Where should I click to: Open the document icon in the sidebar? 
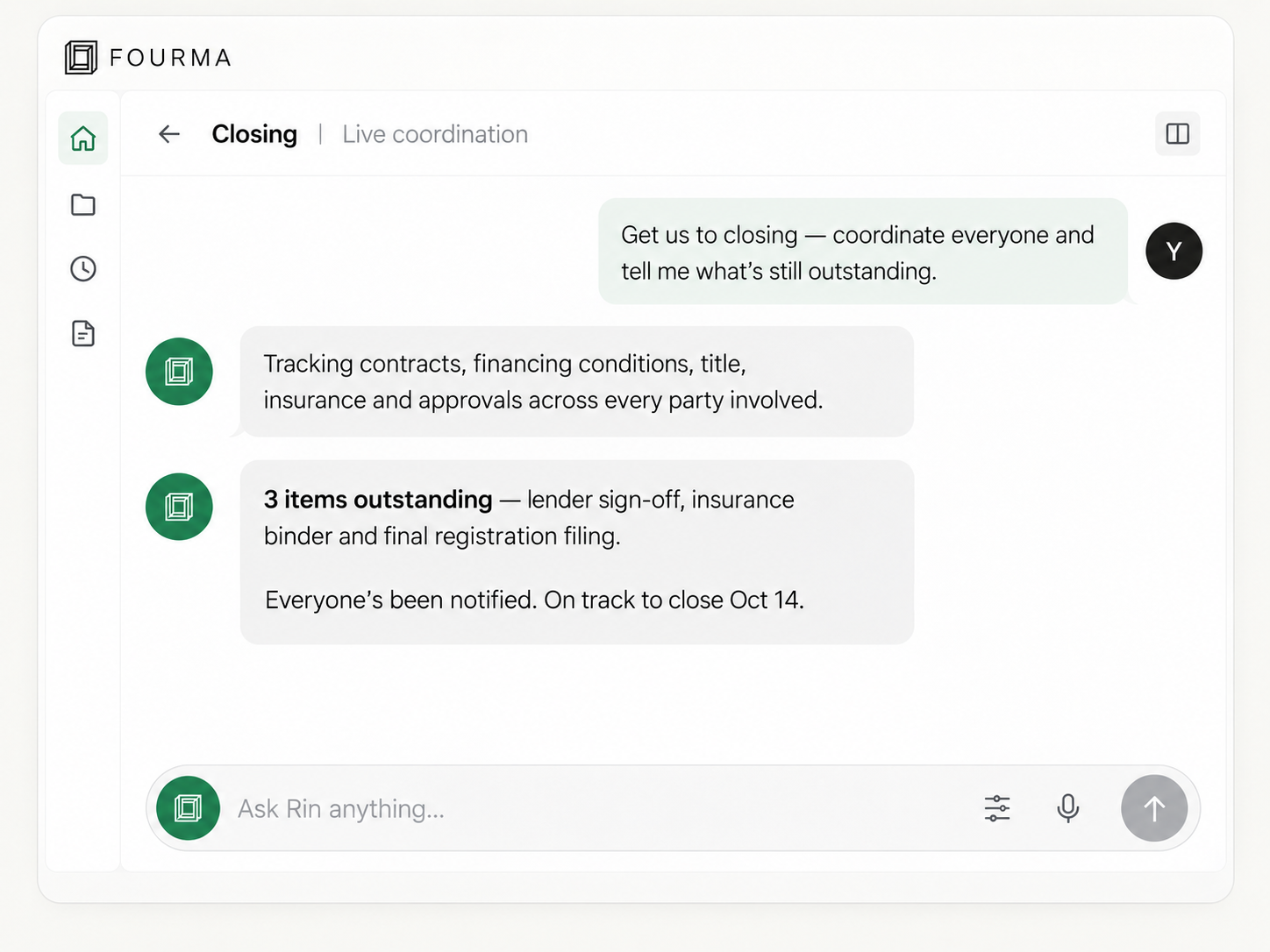click(x=83, y=333)
